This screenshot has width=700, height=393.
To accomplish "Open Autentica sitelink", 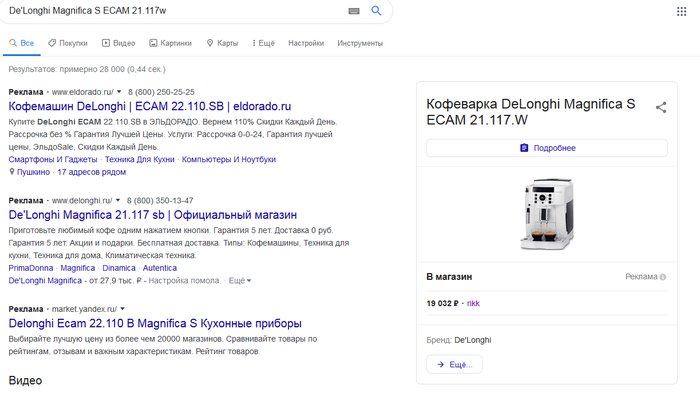I will click(x=160, y=268).
